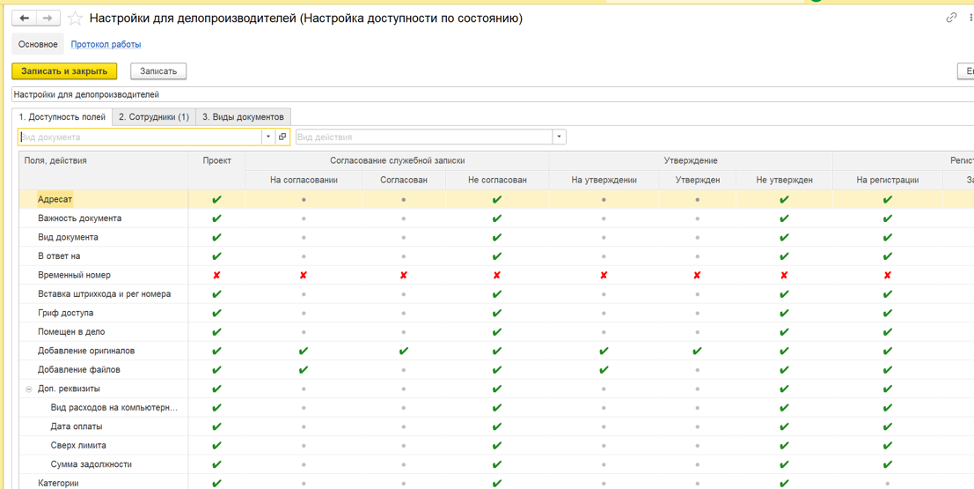Copy the link using the chain icon
Viewport: 974px width, 489px height.
951,18
